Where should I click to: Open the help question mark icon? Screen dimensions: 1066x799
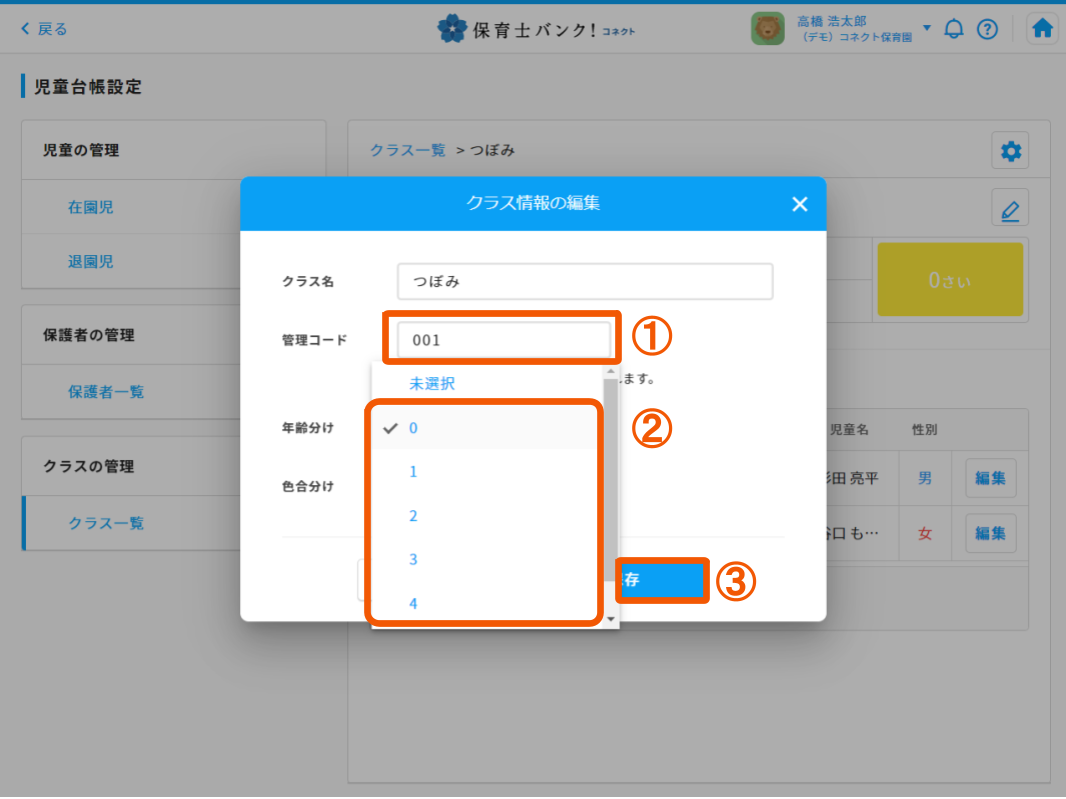[987, 29]
